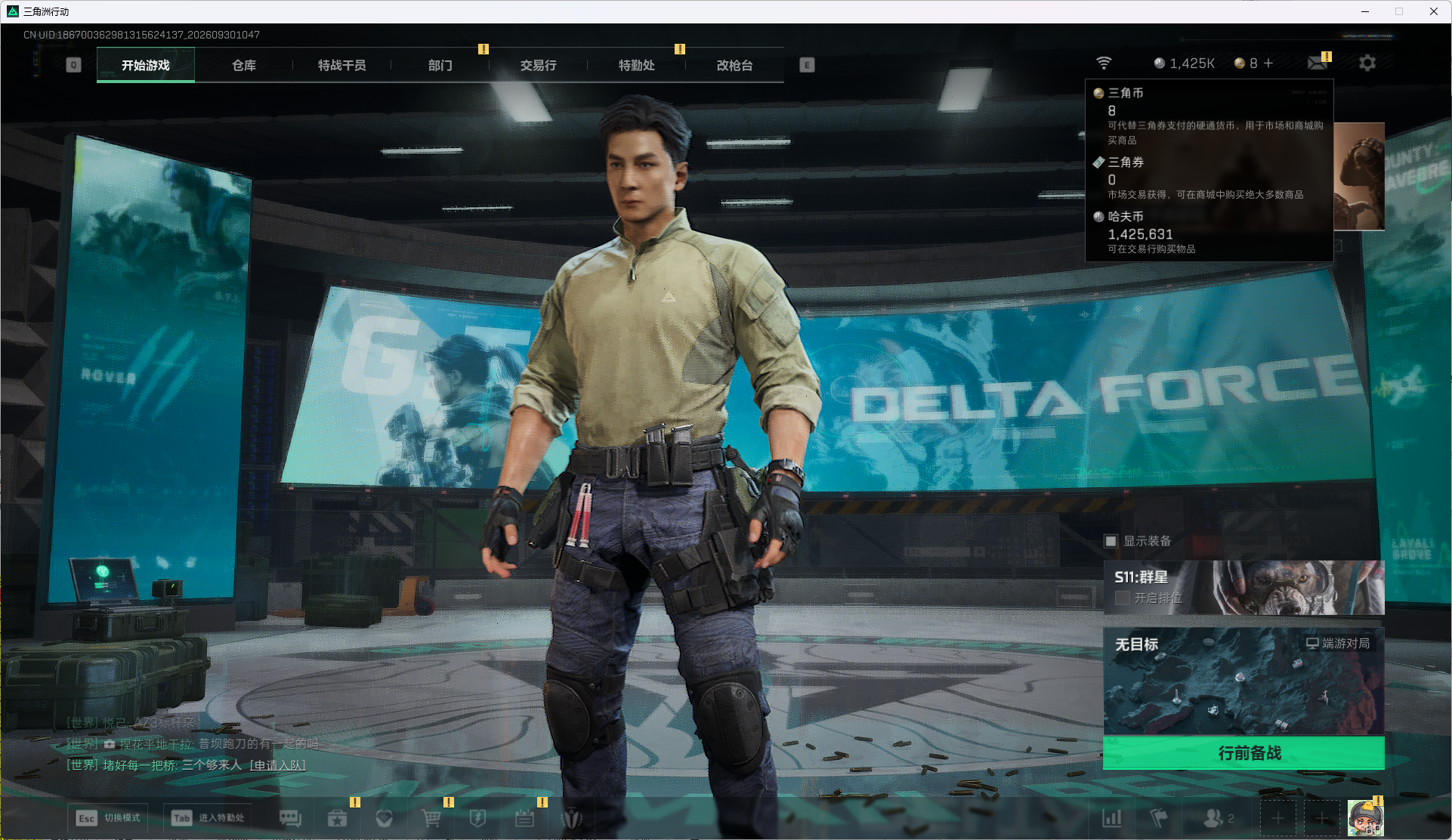This screenshot has height=840, width=1452.
Task: Switch to the 仓库 tab
Action: (x=244, y=65)
